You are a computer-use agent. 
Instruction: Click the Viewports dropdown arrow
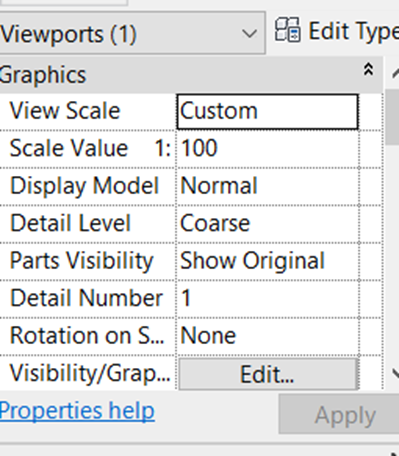(249, 33)
